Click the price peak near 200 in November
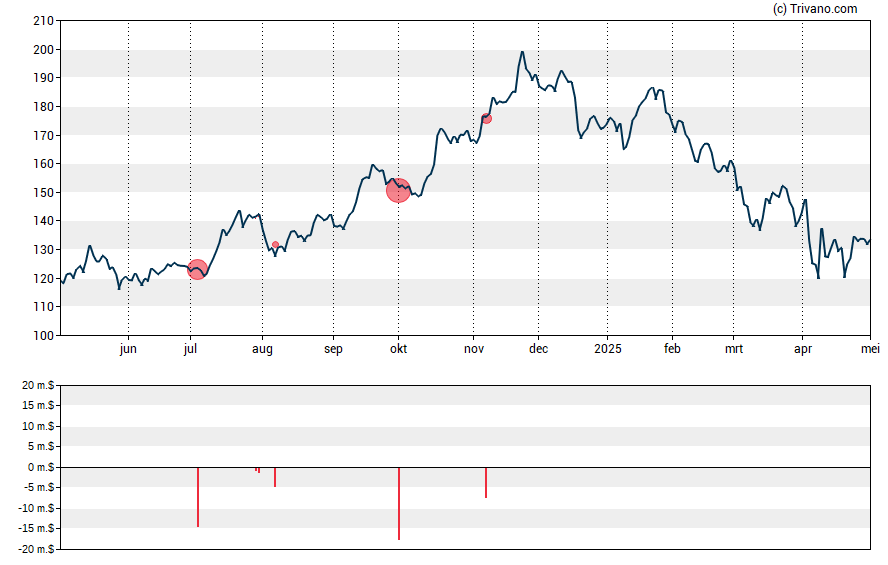Viewport: 888px width, 565px height. point(522,52)
